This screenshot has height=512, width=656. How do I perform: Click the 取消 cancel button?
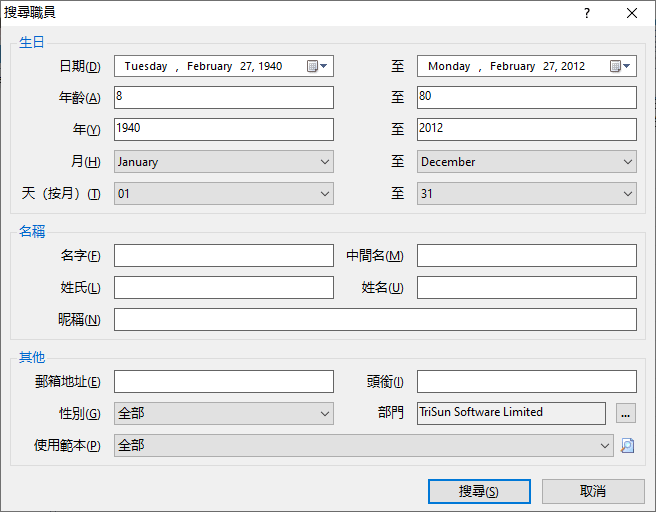click(593, 492)
